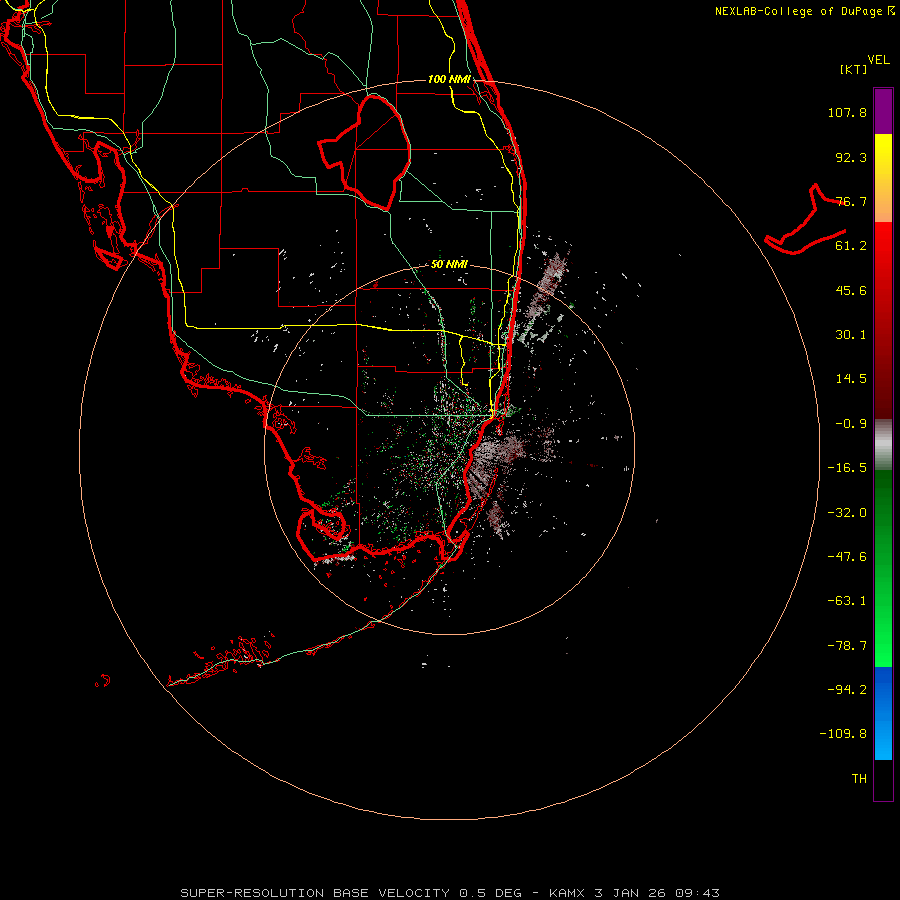Click the 76.7 value on the velocity scale

(x=851, y=201)
